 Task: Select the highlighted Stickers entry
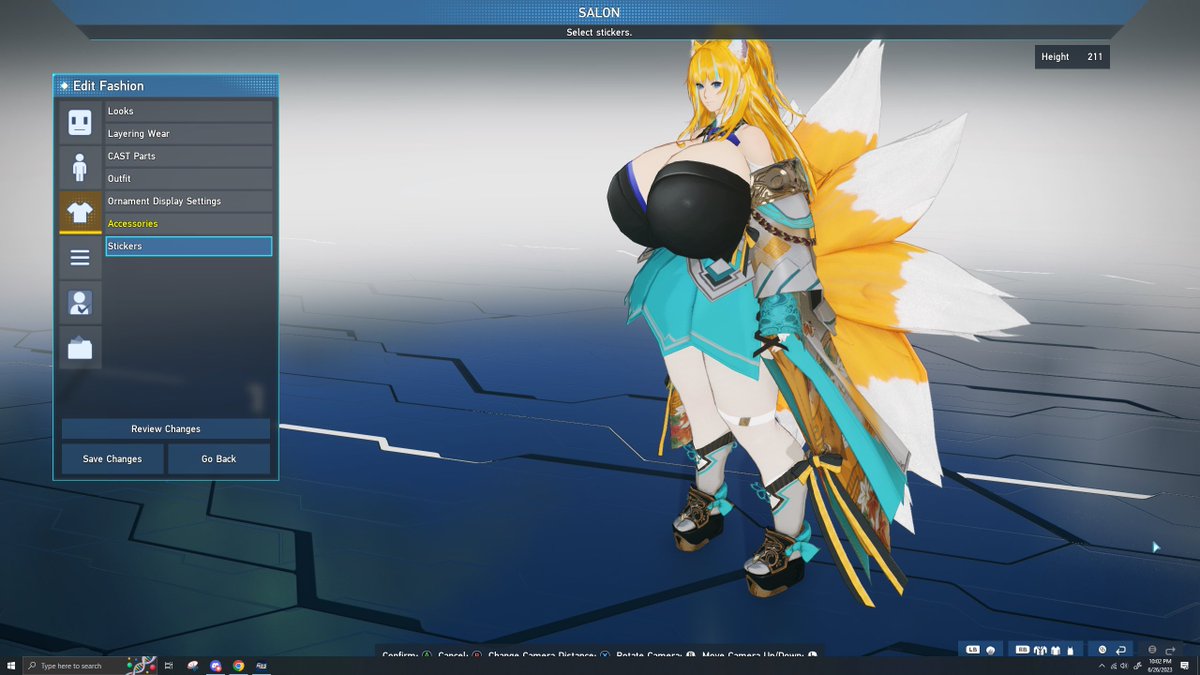189,246
